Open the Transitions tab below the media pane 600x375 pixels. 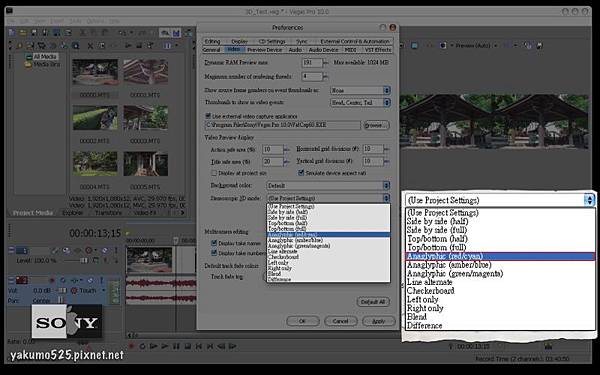109,213
